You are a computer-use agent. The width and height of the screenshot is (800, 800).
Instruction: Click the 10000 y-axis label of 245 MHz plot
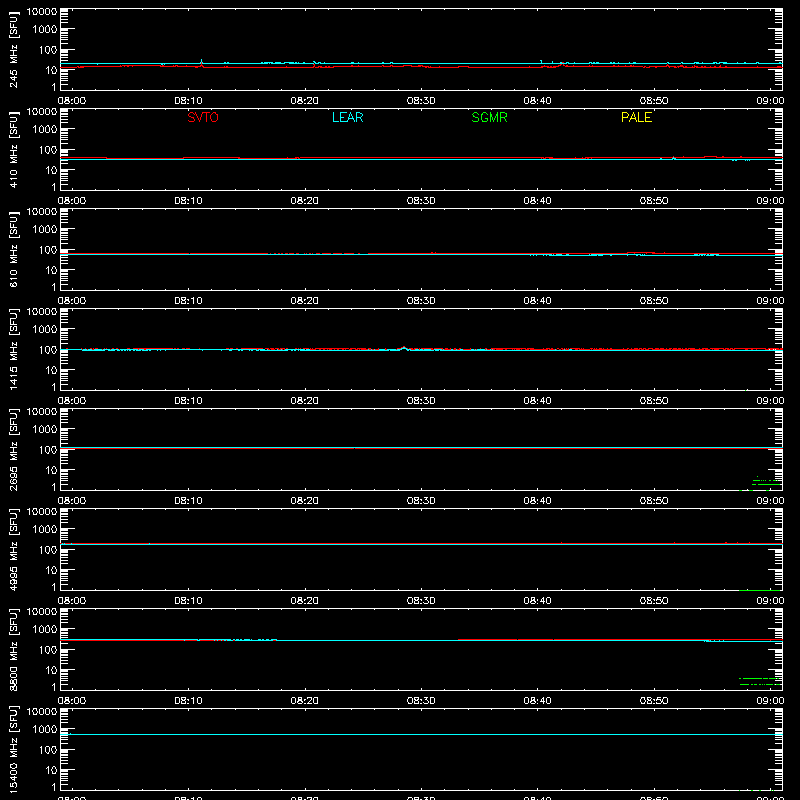click(x=42, y=12)
